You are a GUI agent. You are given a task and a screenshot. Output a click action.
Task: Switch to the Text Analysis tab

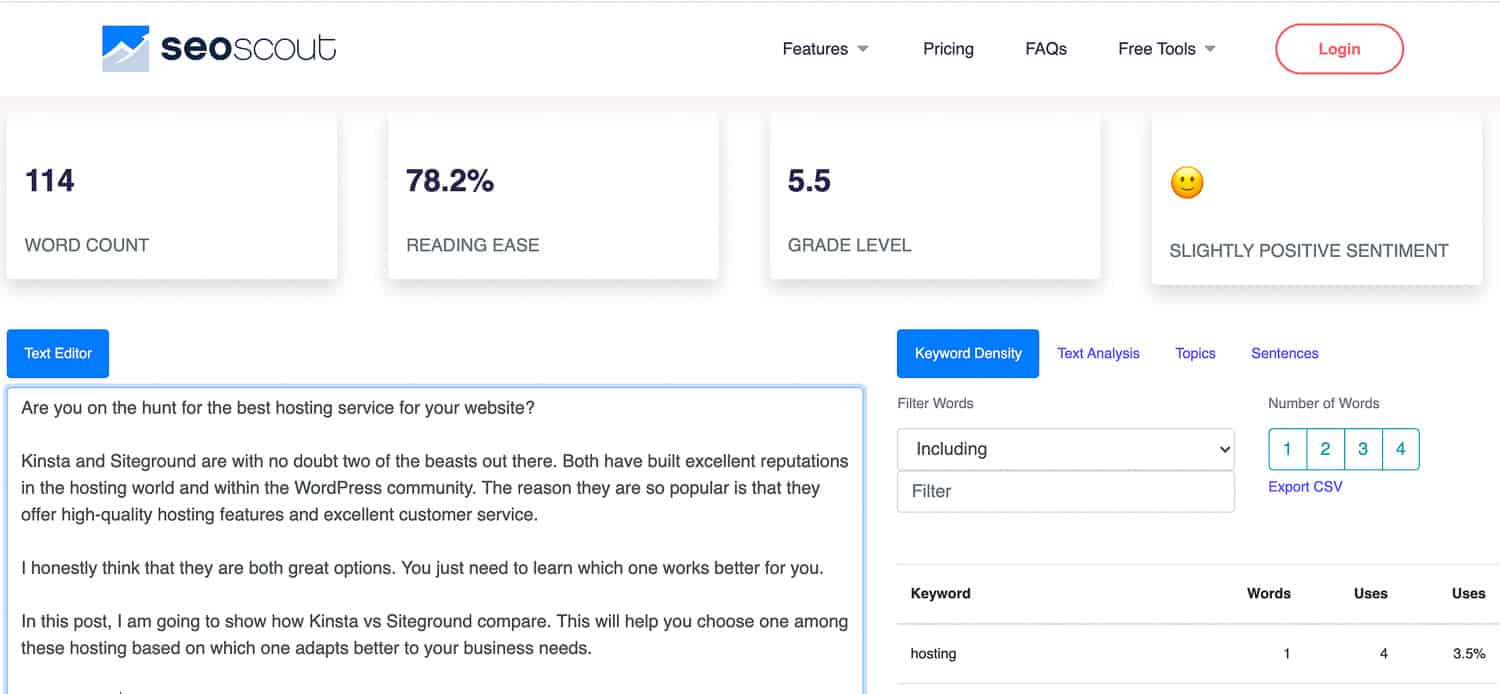[1098, 353]
